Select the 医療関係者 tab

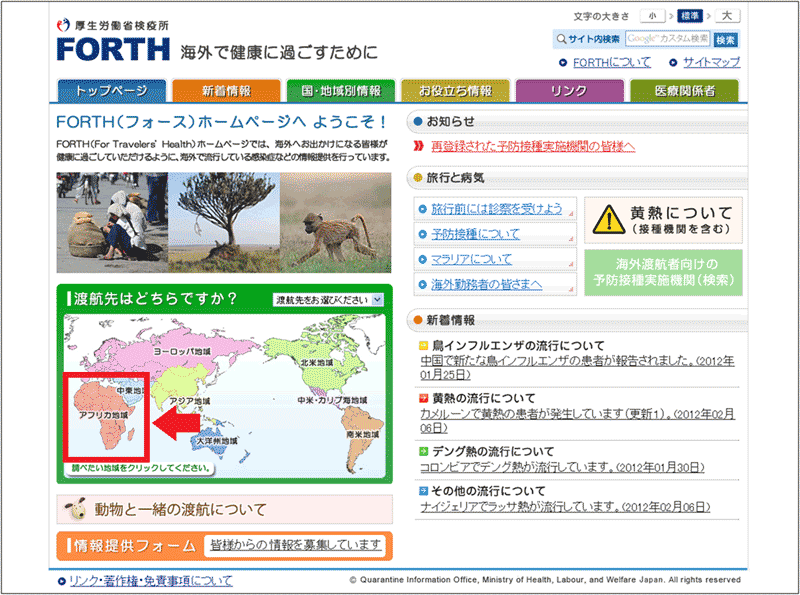(684, 91)
